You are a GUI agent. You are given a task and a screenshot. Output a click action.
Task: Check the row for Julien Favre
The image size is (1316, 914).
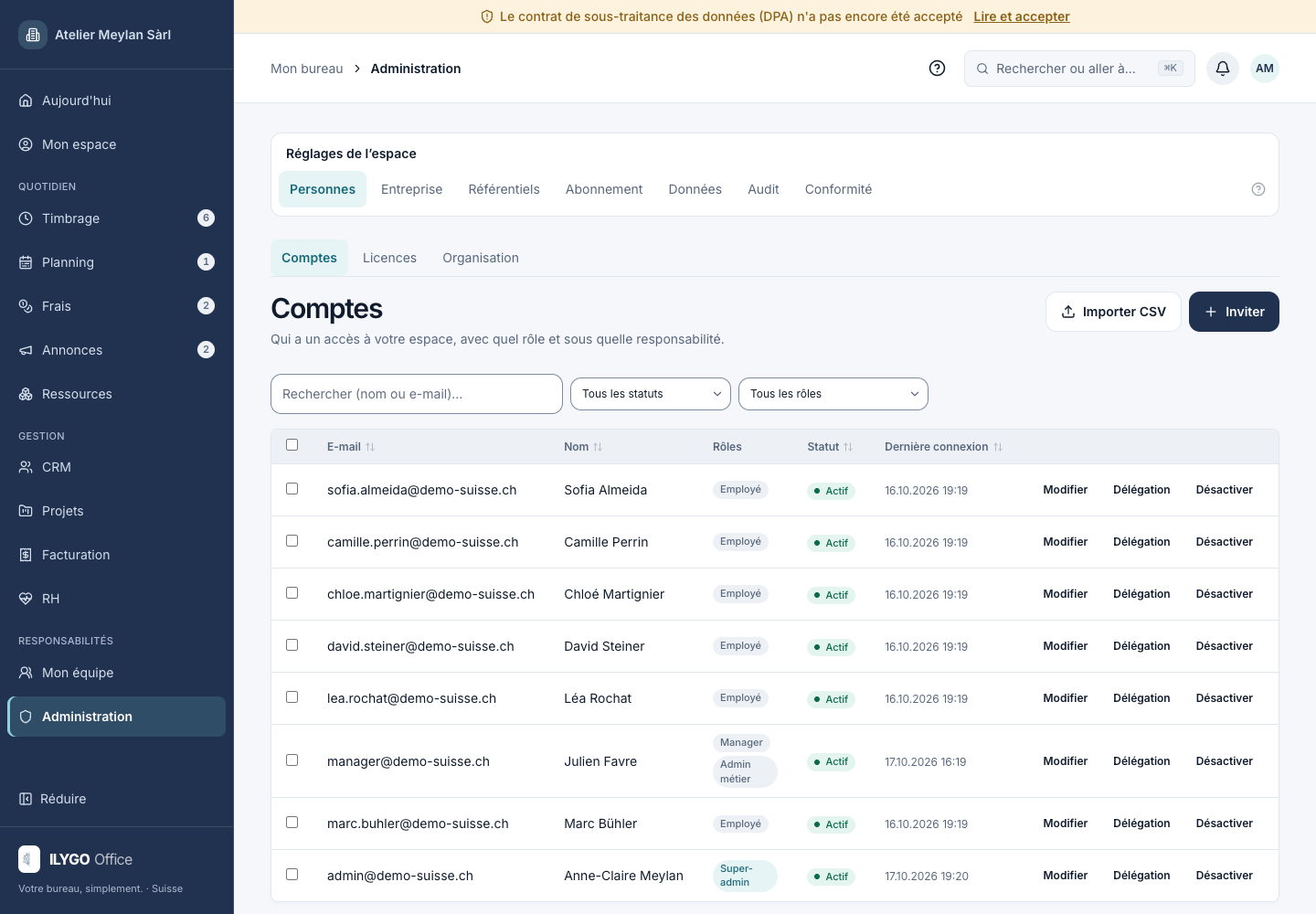(x=292, y=760)
